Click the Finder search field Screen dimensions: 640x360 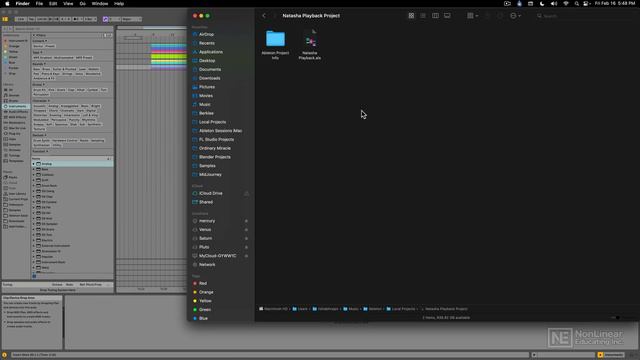584,16
